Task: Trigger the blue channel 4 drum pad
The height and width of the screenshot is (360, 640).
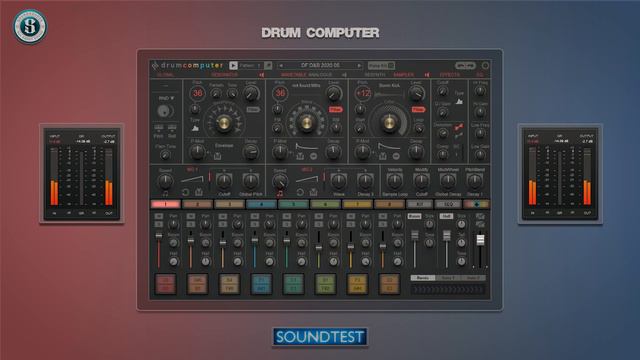Action: 261,284
